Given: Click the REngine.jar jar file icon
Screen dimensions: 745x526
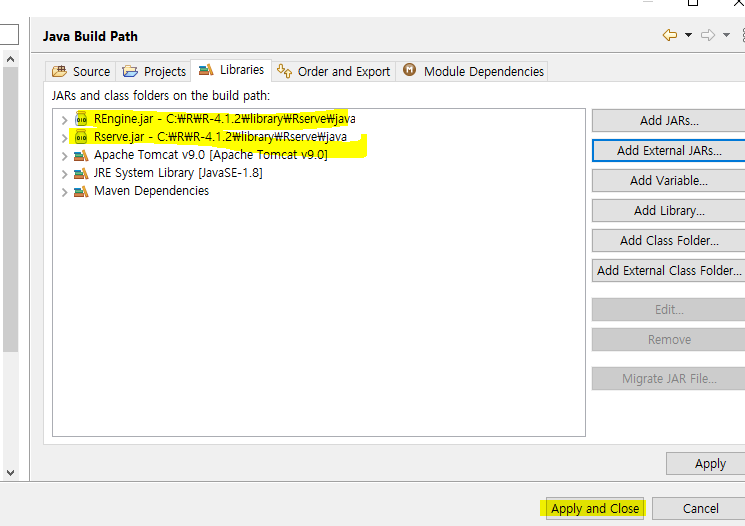Looking at the screenshot, I should (81, 119).
